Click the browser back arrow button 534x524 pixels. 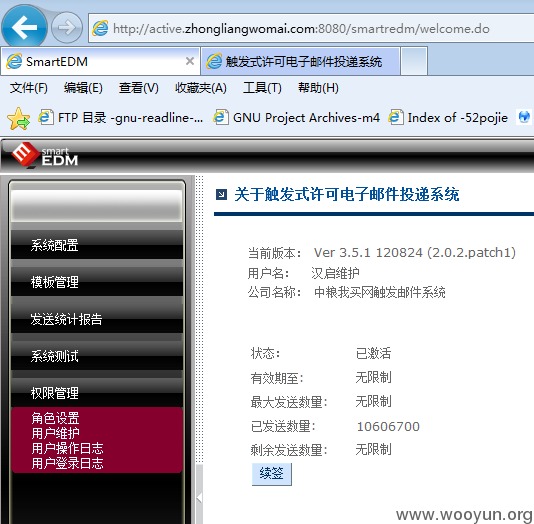click(24, 27)
